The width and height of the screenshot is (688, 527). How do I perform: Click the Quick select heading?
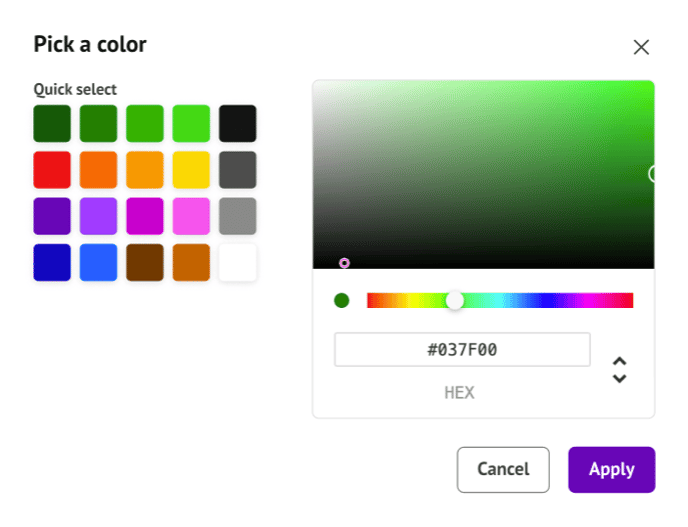[75, 90]
